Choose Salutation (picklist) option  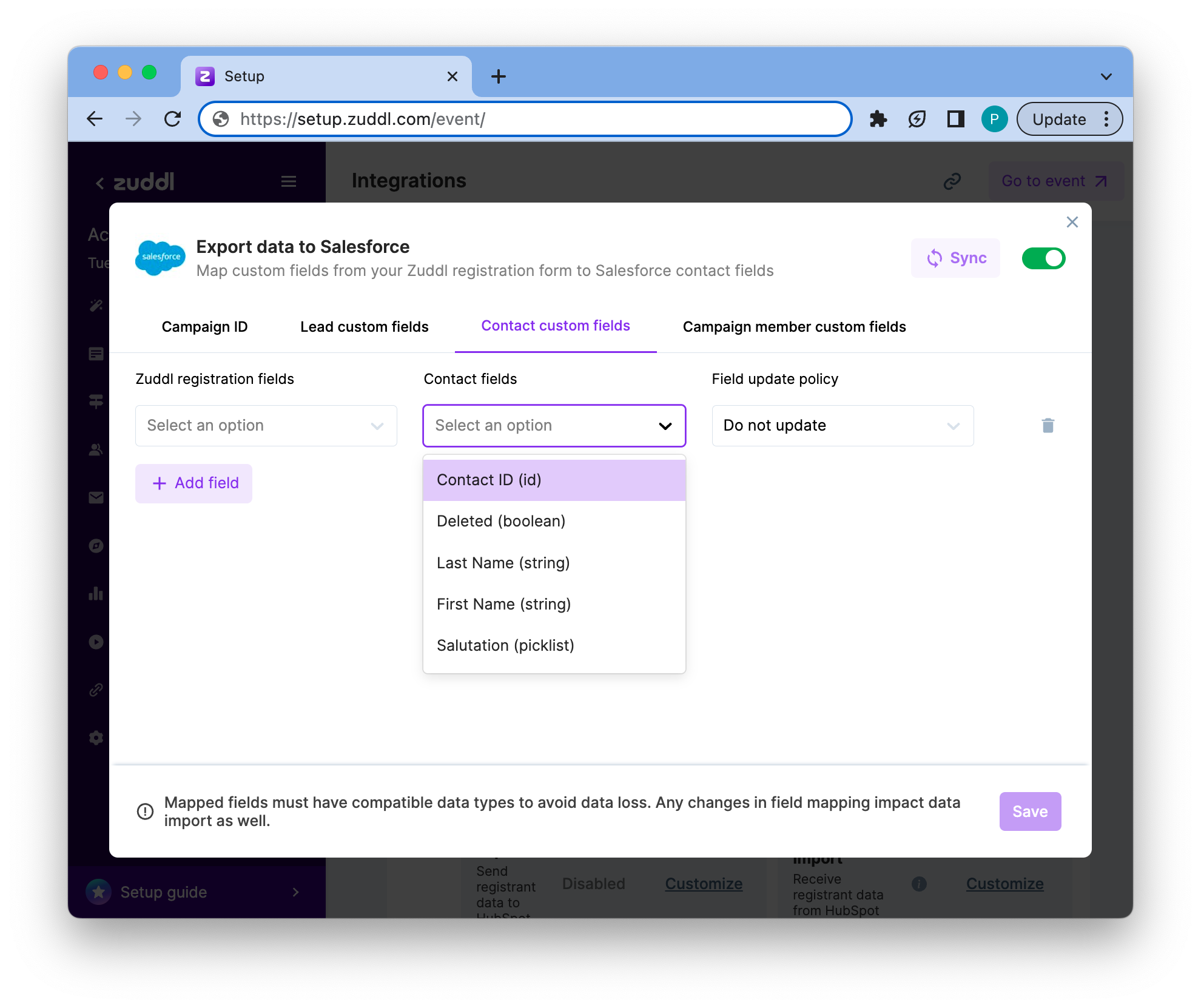554,646
